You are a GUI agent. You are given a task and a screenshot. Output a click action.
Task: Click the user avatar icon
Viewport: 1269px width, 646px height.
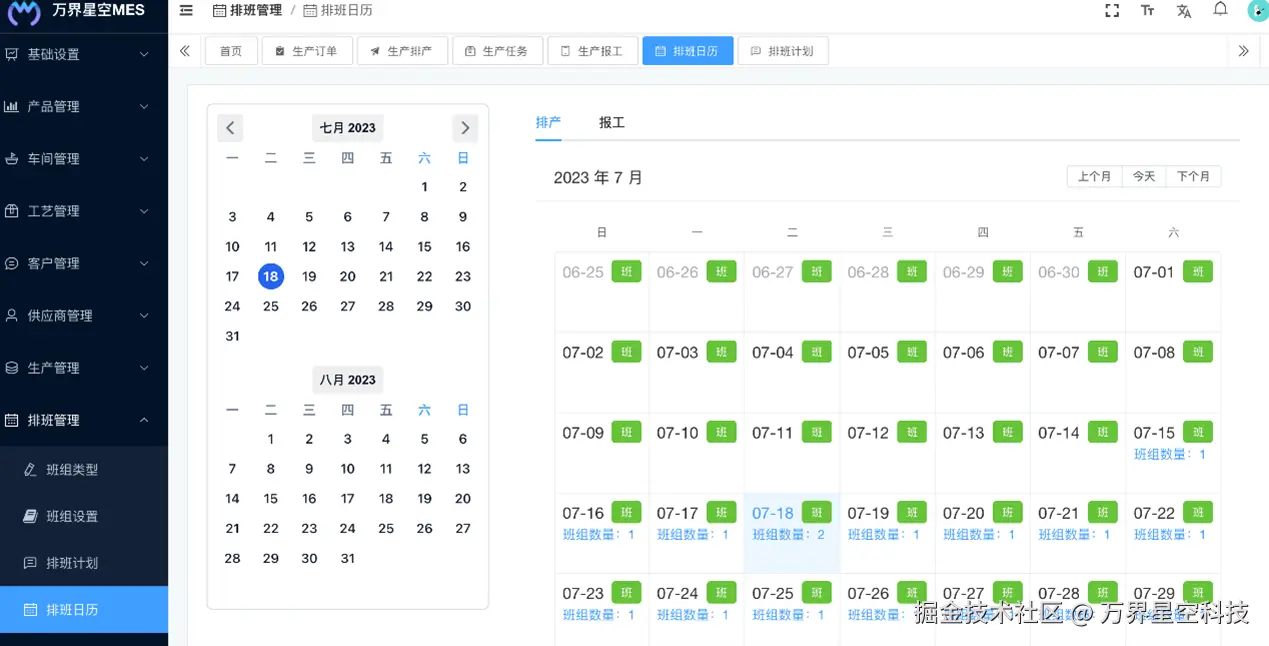[x=1257, y=11]
